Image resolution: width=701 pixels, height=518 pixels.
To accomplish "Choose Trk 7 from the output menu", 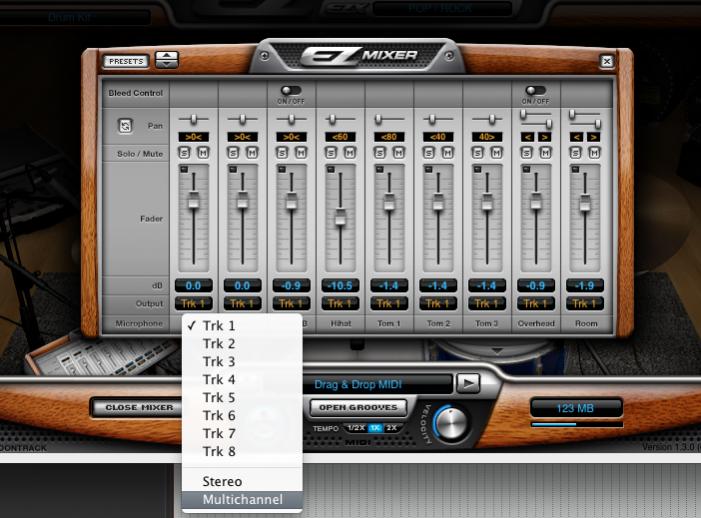I will (x=242, y=434).
